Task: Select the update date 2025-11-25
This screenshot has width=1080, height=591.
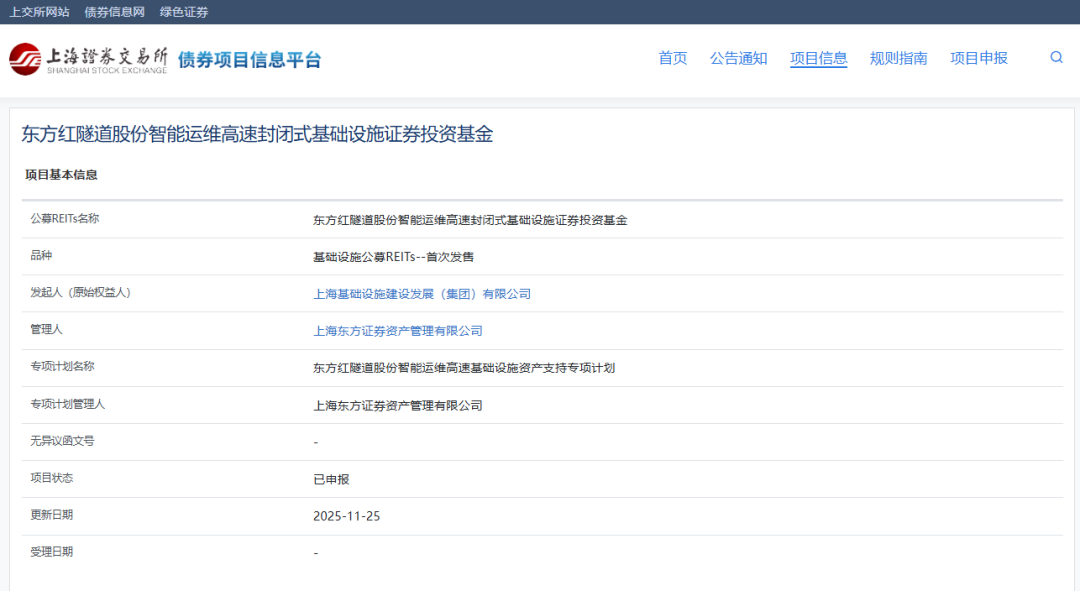Action: point(348,515)
